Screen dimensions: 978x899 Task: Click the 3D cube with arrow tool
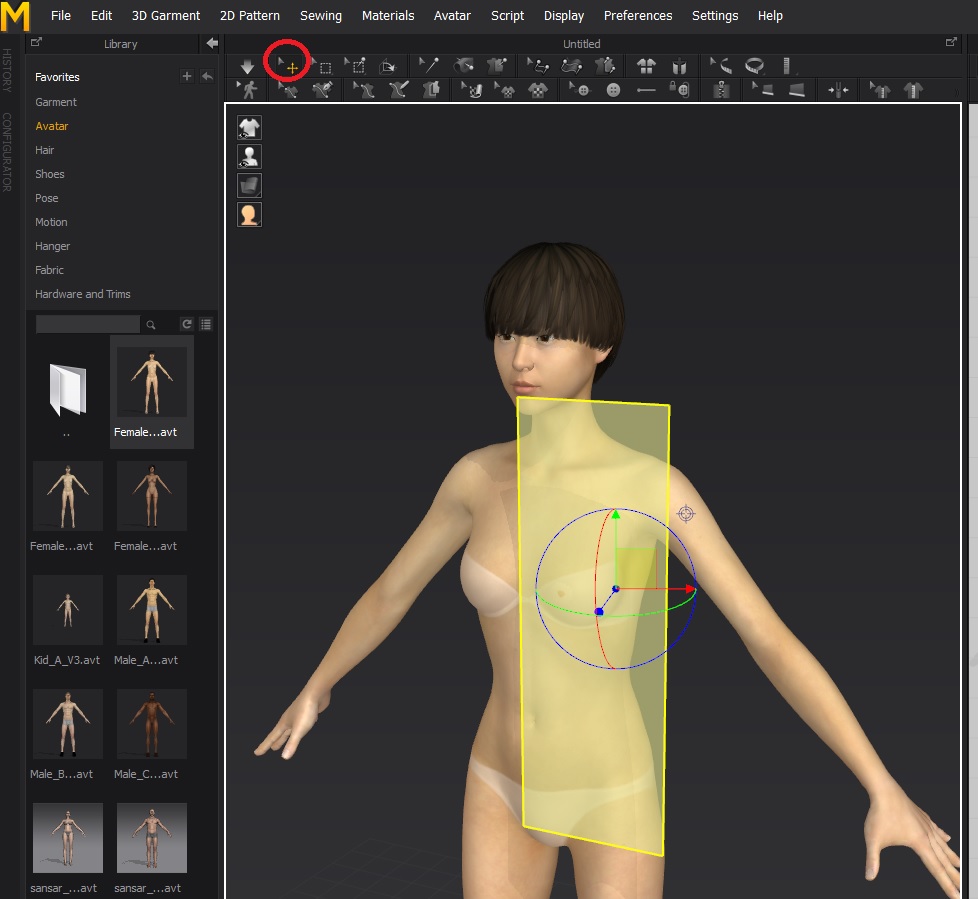coord(388,66)
